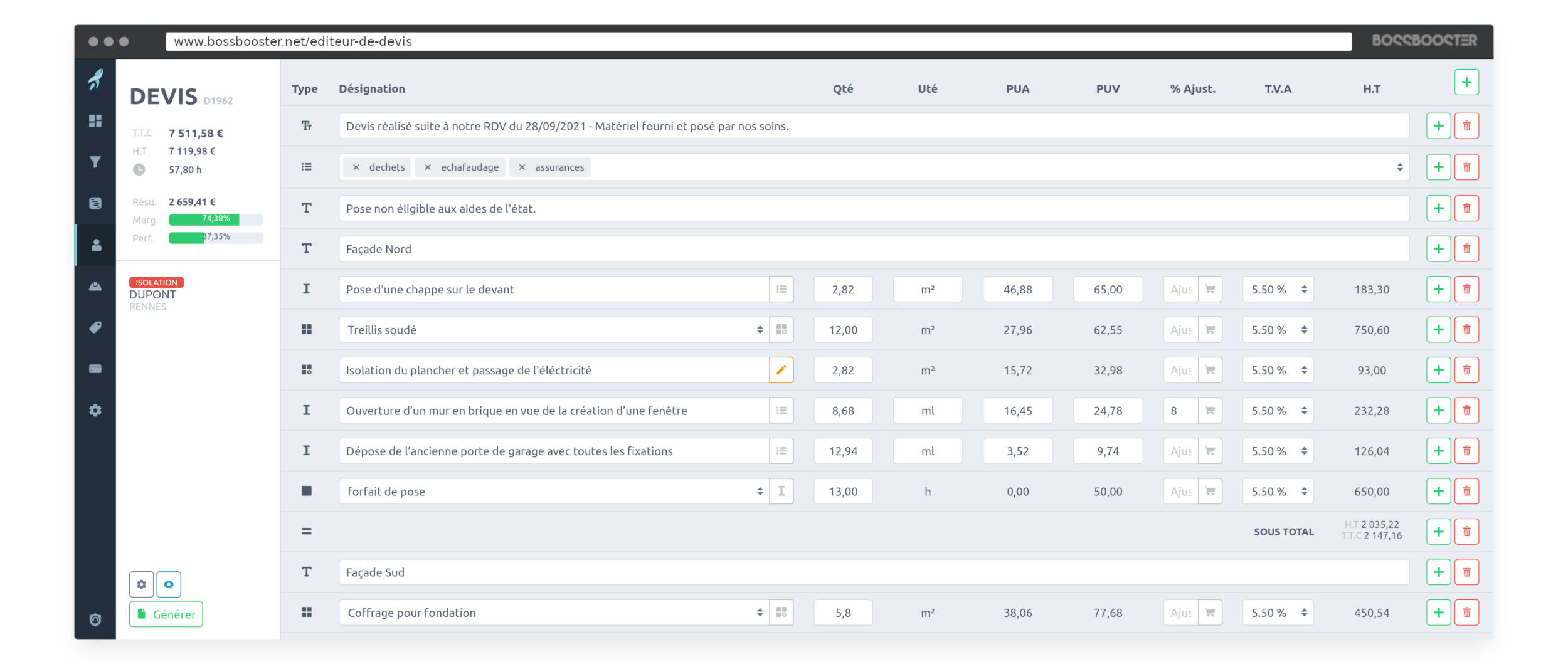Image resolution: width=1568 pixels, height=664 pixels.
Task: Delete the SOUS TOTAL row
Action: click(1466, 532)
